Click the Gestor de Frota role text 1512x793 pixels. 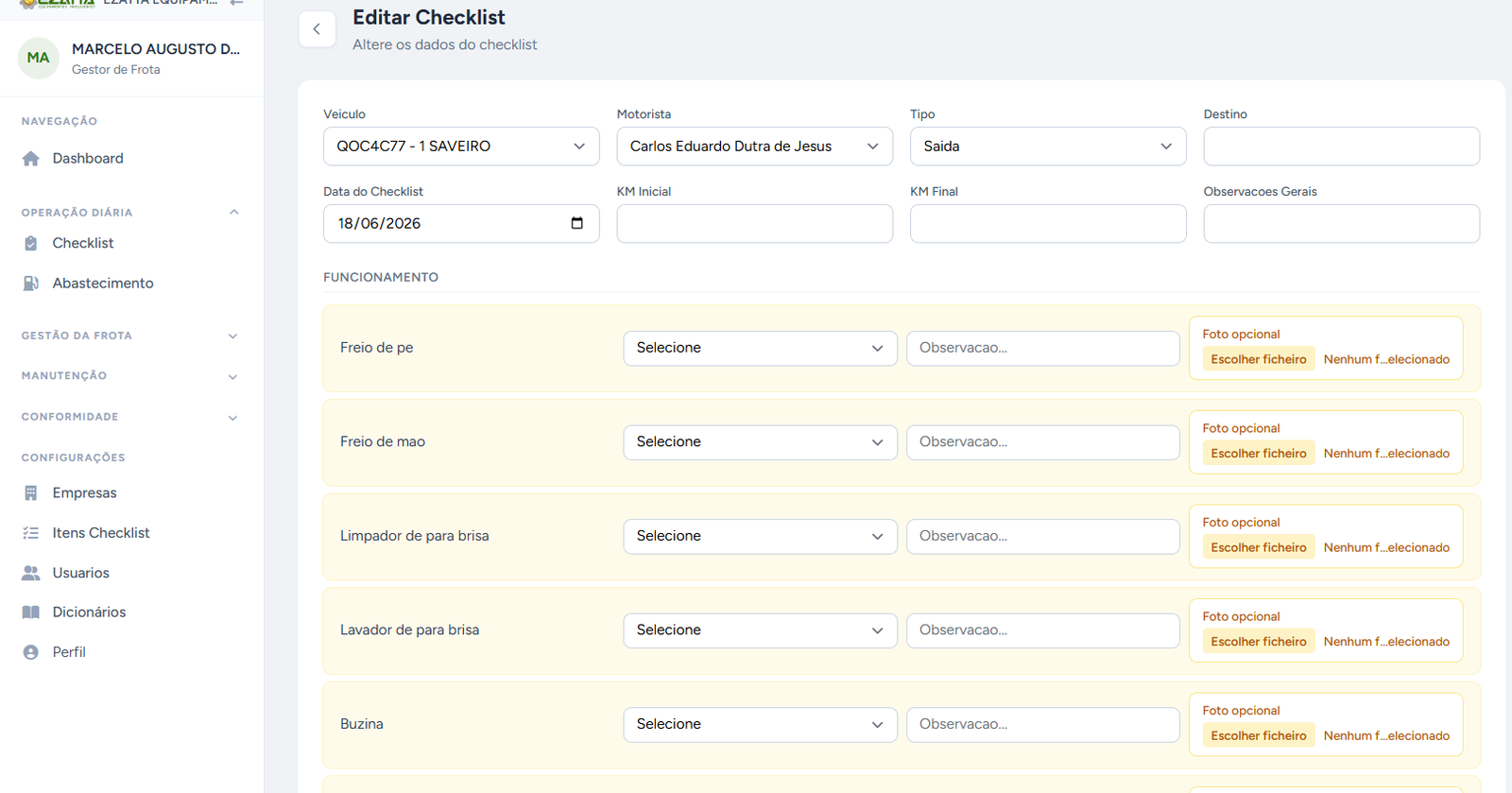pyautogui.click(x=116, y=70)
